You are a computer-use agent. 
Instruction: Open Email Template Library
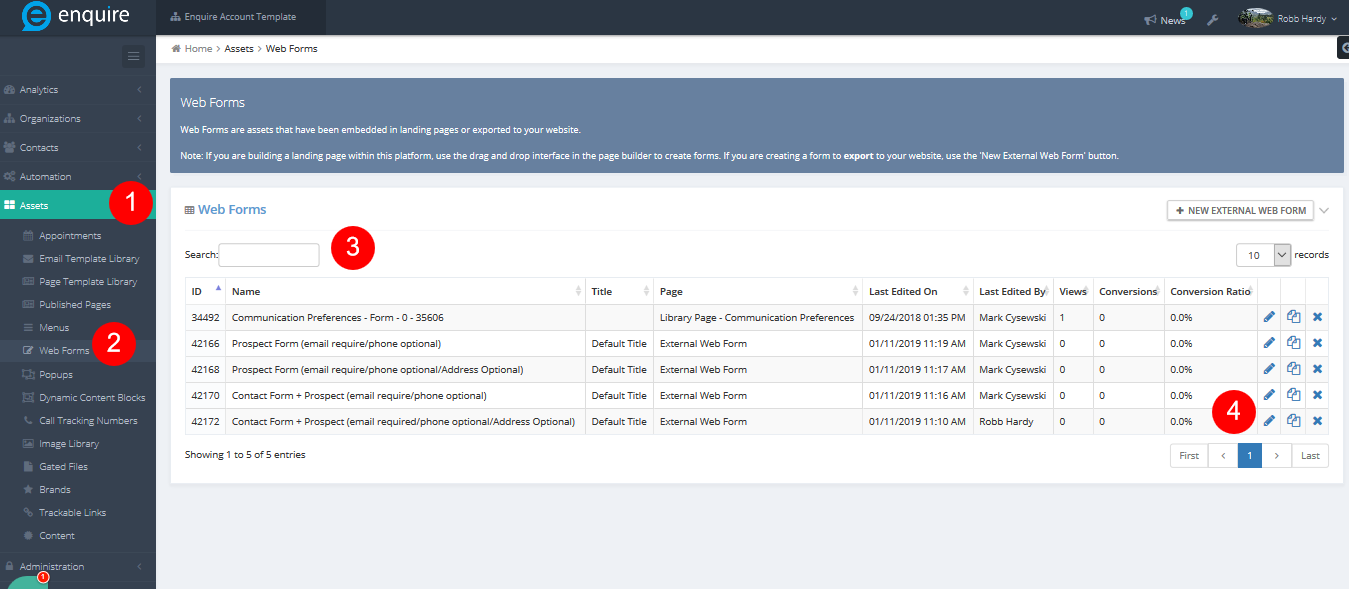click(x=89, y=259)
